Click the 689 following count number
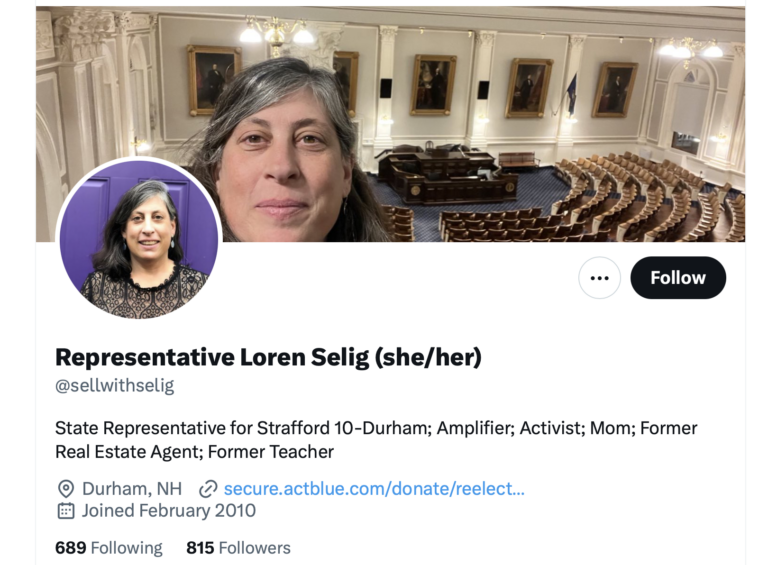 tap(71, 548)
